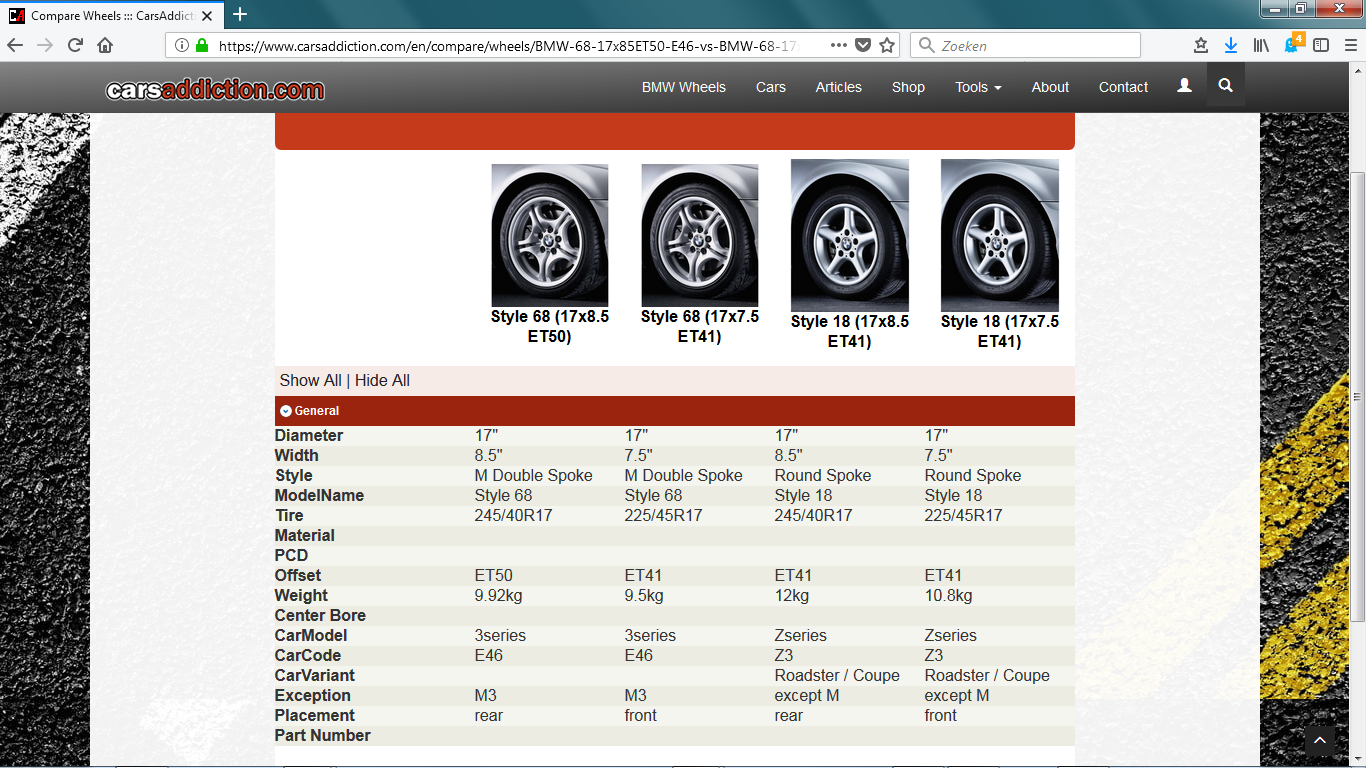The height and width of the screenshot is (768, 1366).
Task: Select the 9.92kg weight value
Action: [x=499, y=595]
